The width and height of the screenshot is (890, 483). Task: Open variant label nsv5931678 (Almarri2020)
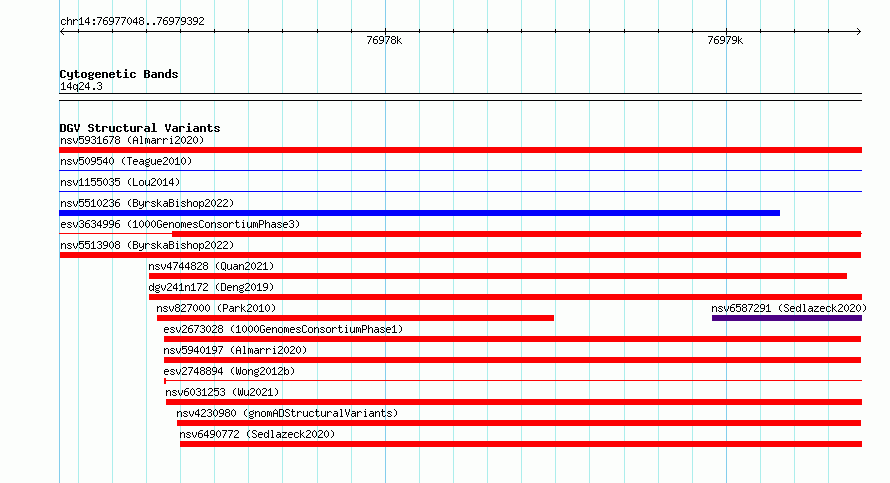coord(132,140)
